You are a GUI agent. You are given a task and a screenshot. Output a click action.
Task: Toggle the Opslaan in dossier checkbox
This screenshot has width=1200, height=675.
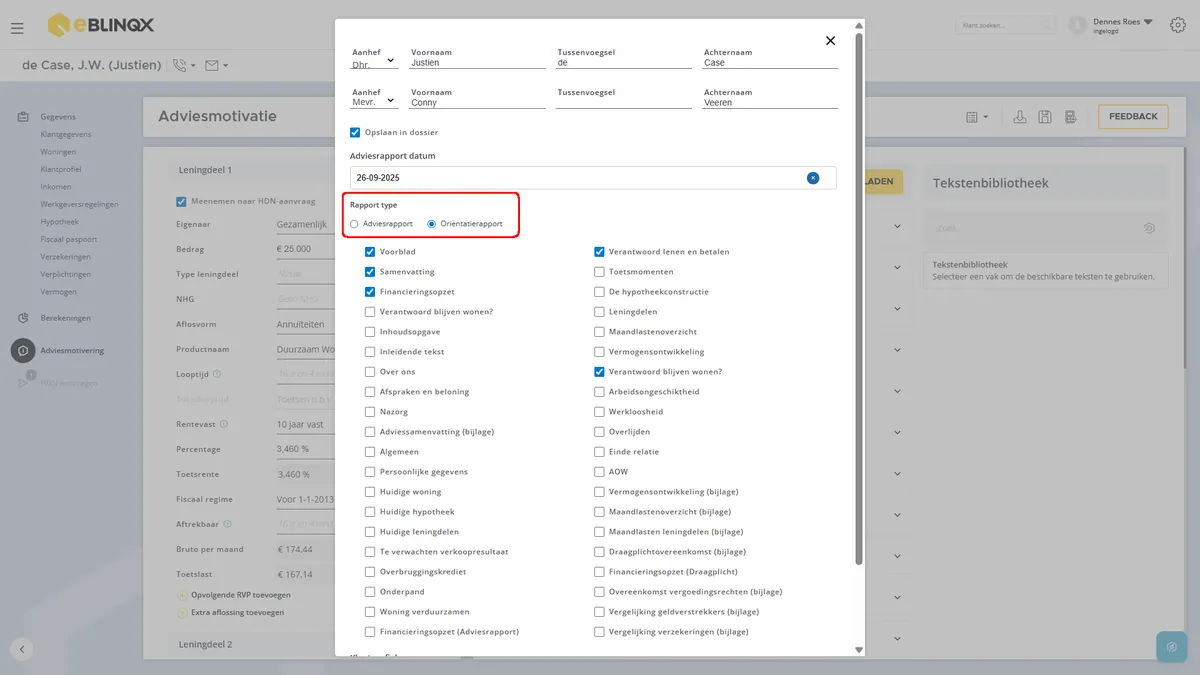point(355,132)
